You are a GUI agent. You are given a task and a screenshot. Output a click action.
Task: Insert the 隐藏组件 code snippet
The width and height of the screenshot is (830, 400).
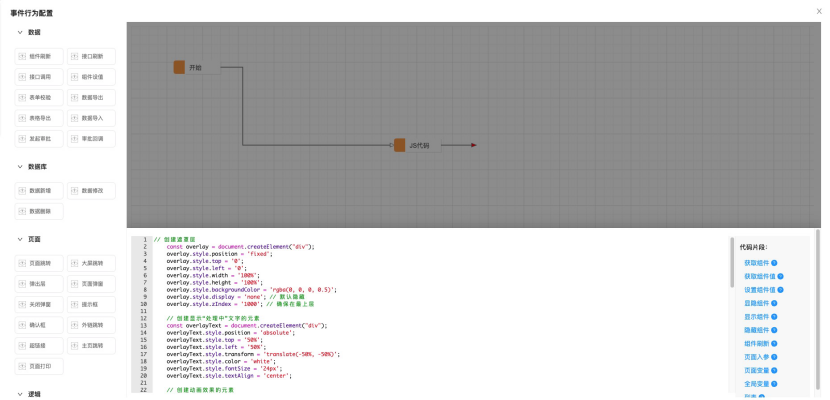[x=755, y=330]
